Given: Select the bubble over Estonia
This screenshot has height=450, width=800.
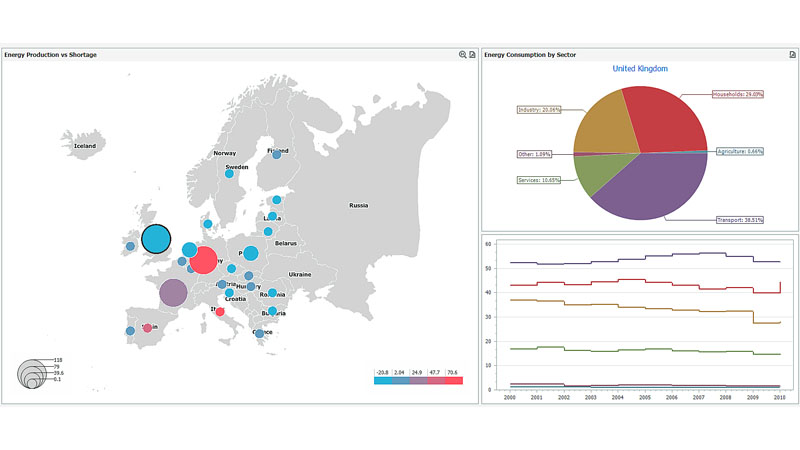Looking at the screenshot, I should click(x=277, y=200).
